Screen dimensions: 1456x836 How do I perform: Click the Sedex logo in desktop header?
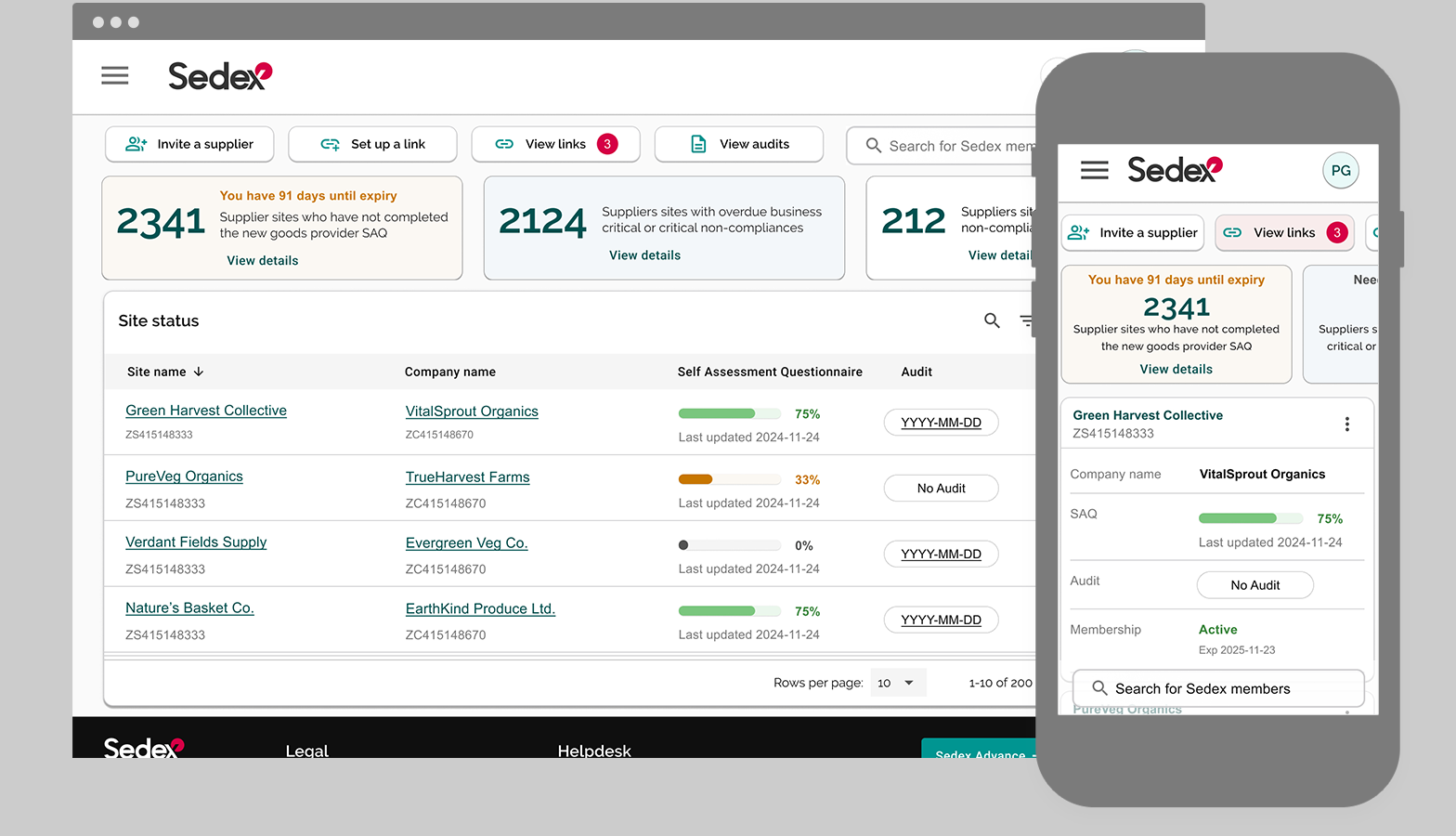(220, 75)
